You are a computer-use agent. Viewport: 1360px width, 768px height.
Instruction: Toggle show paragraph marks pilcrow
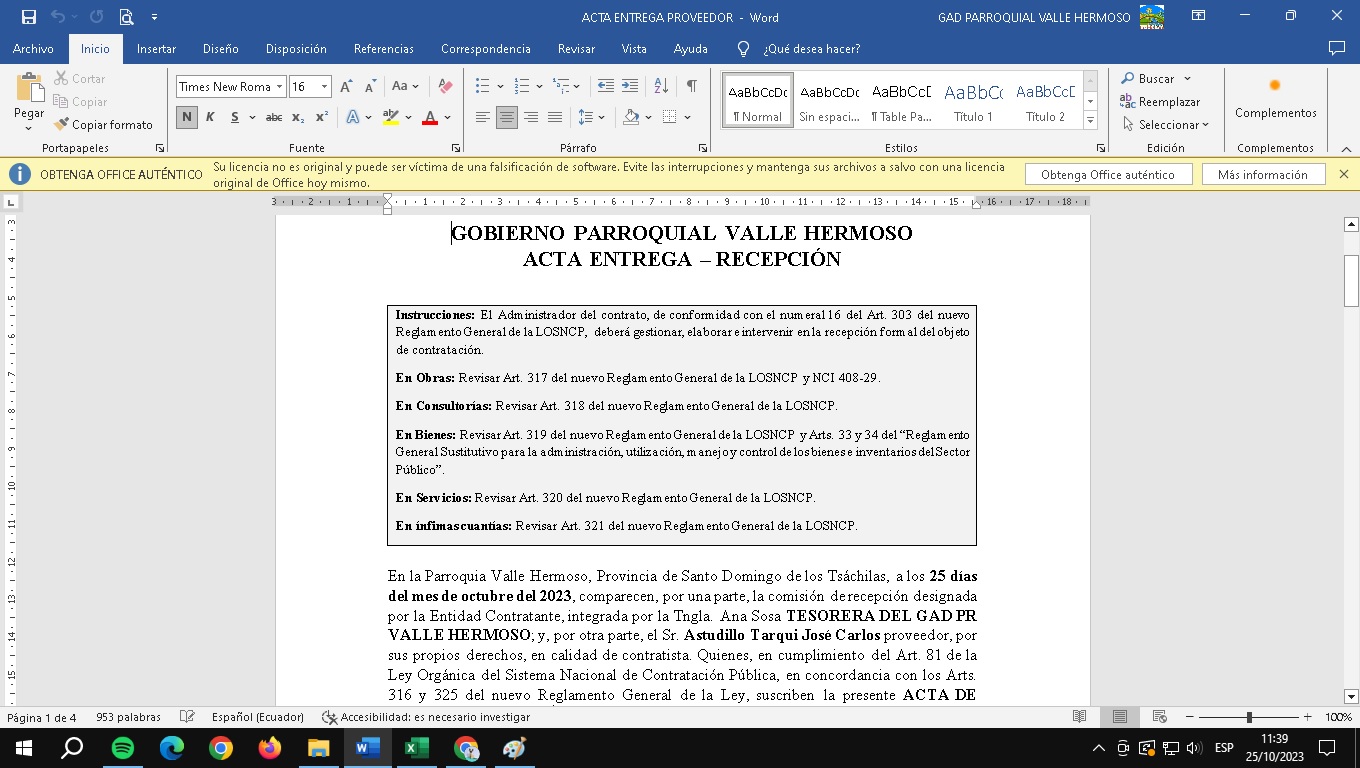pos(691,87)
